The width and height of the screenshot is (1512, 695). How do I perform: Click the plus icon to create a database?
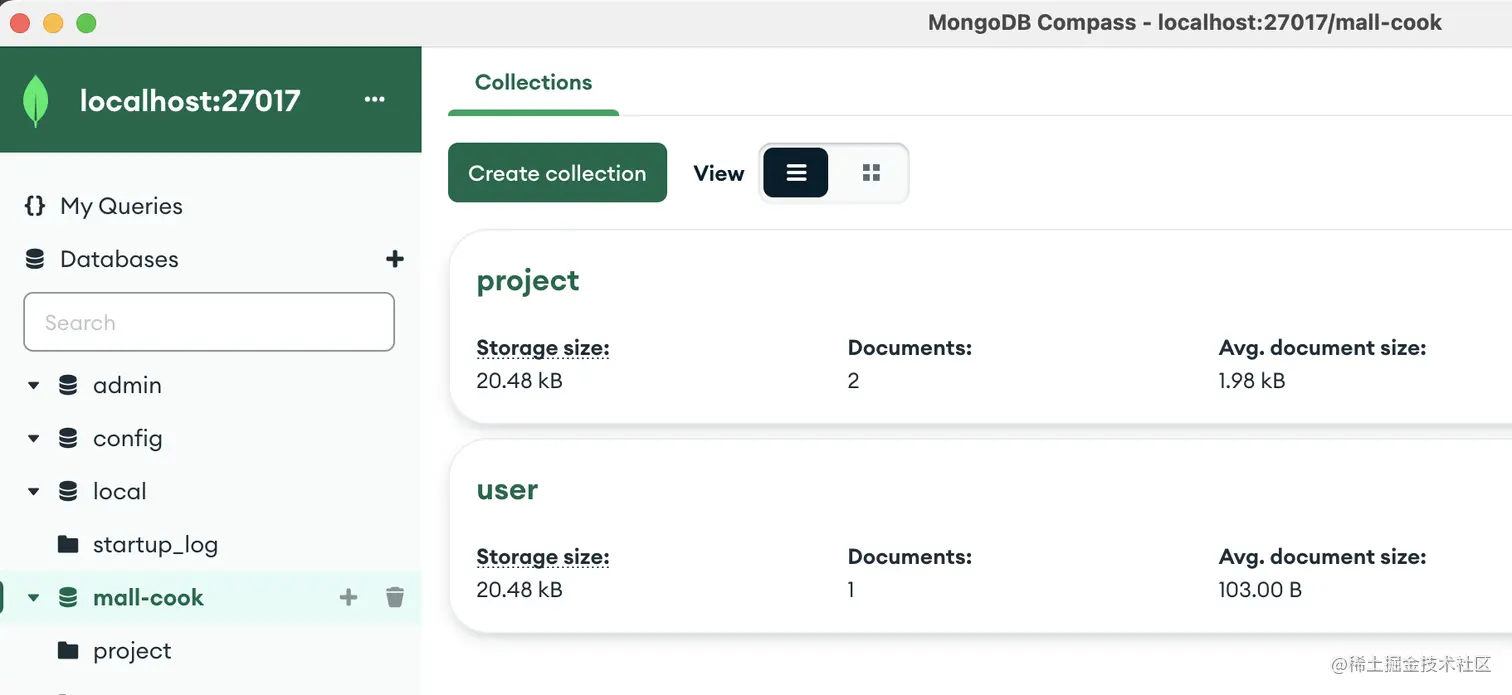click(395, 259)
